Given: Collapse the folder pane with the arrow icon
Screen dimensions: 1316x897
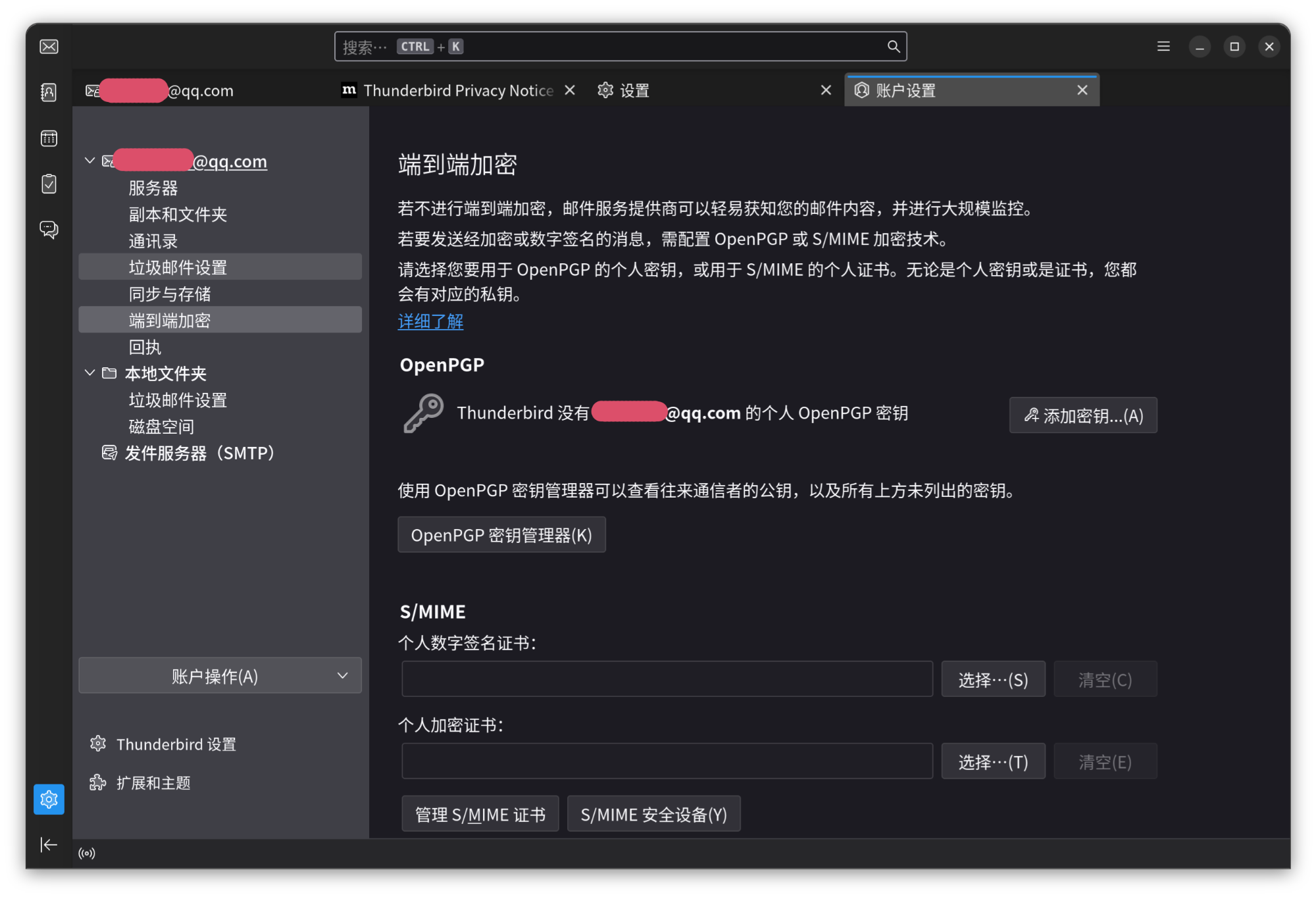Looking at the screenshot, I should click(x=49, y=844).
